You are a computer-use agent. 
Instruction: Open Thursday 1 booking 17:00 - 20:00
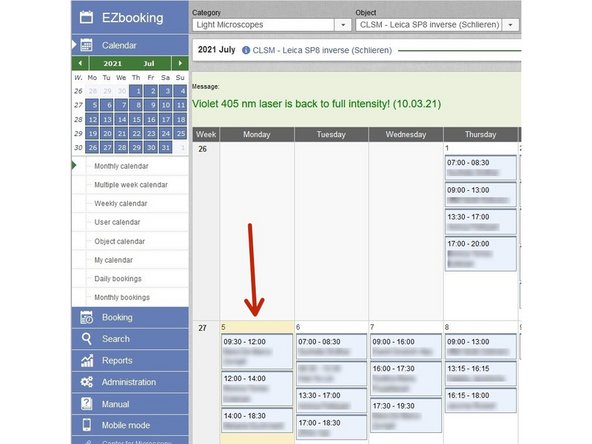481,254
